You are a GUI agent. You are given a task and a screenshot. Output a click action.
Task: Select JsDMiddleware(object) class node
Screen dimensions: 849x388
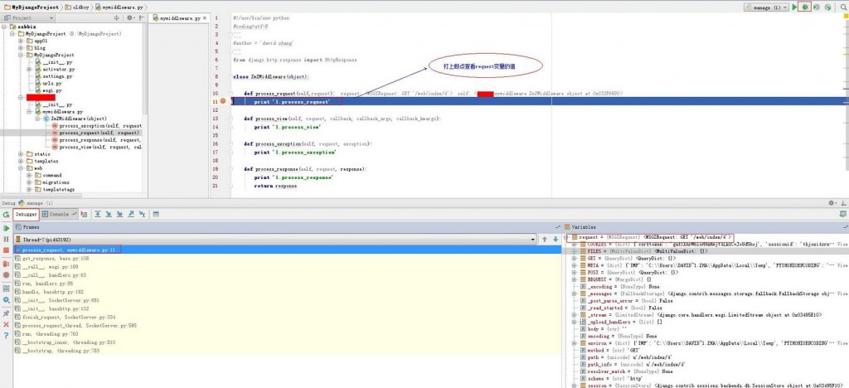(75, 119)
